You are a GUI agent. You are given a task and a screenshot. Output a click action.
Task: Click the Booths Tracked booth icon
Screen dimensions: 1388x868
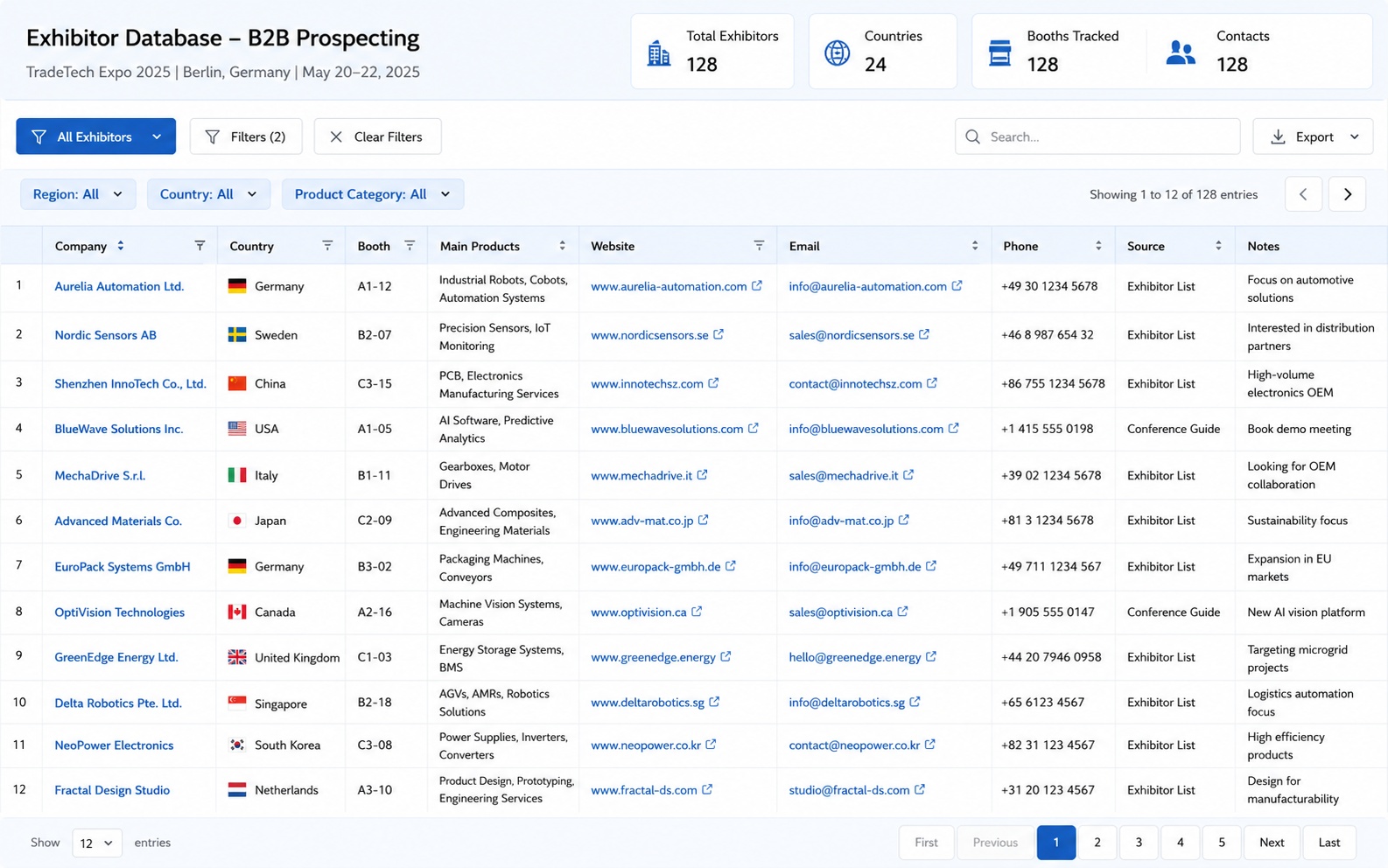999,53
